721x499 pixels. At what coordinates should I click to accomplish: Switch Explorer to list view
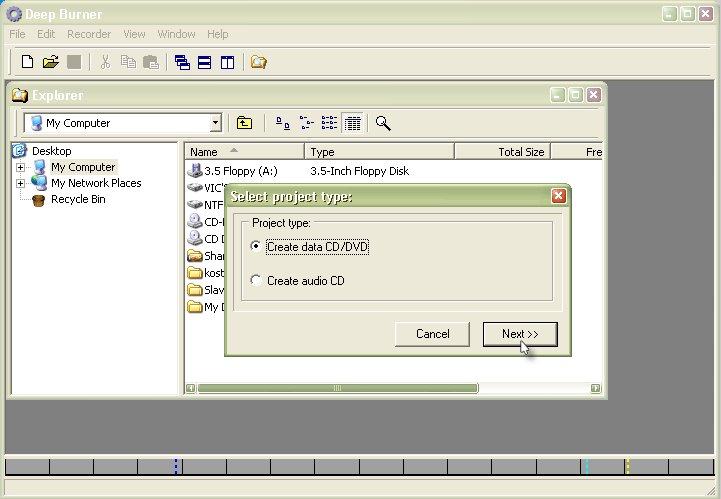(x=329, y=123)
